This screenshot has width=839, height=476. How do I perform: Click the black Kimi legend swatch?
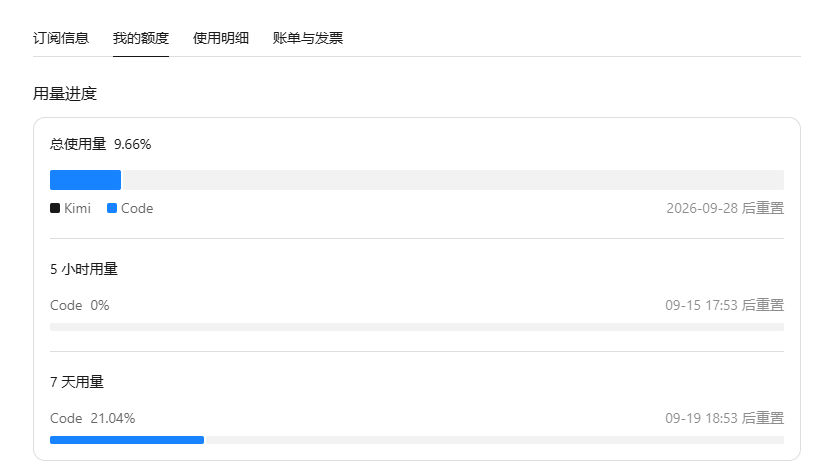coord(55,208)
